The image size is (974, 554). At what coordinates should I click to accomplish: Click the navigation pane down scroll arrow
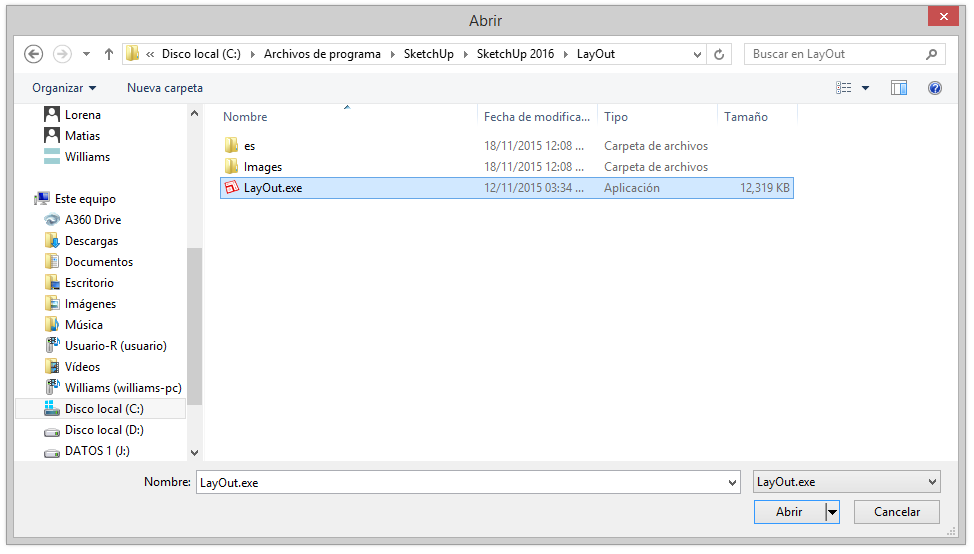pos(194,453)
